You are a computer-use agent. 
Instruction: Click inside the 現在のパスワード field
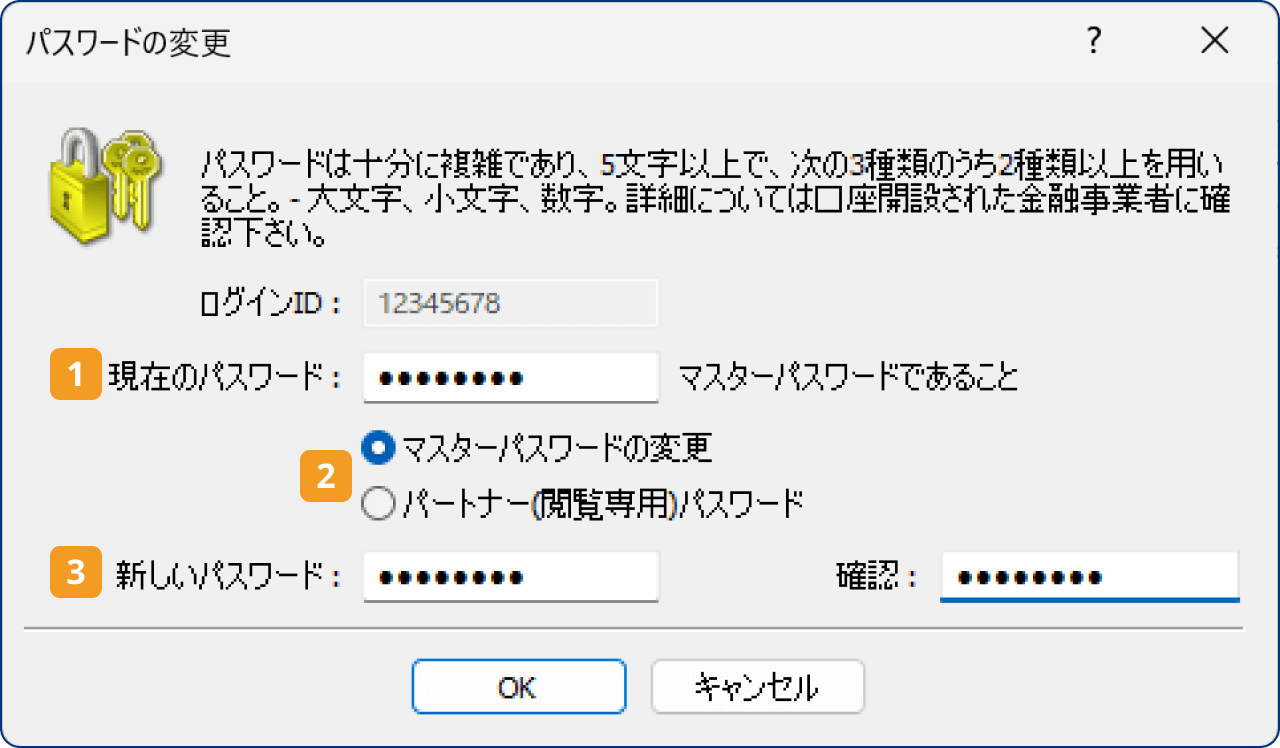pos(510,377)
